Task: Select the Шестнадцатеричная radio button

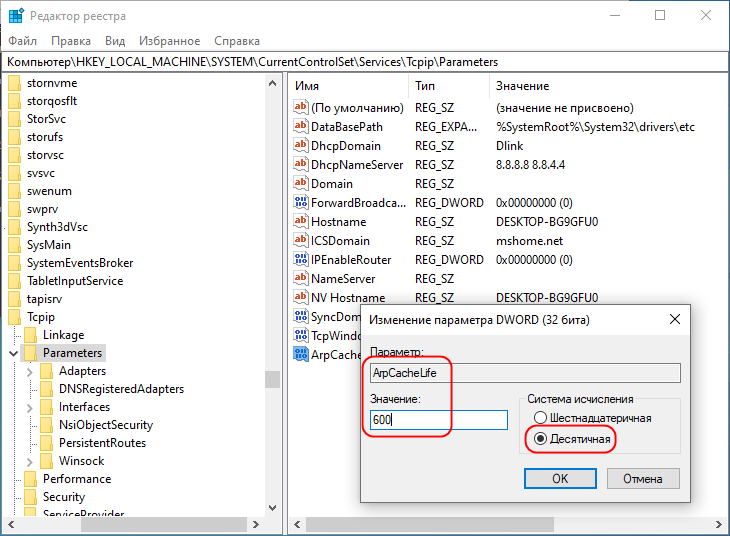Action: point(540,417)
